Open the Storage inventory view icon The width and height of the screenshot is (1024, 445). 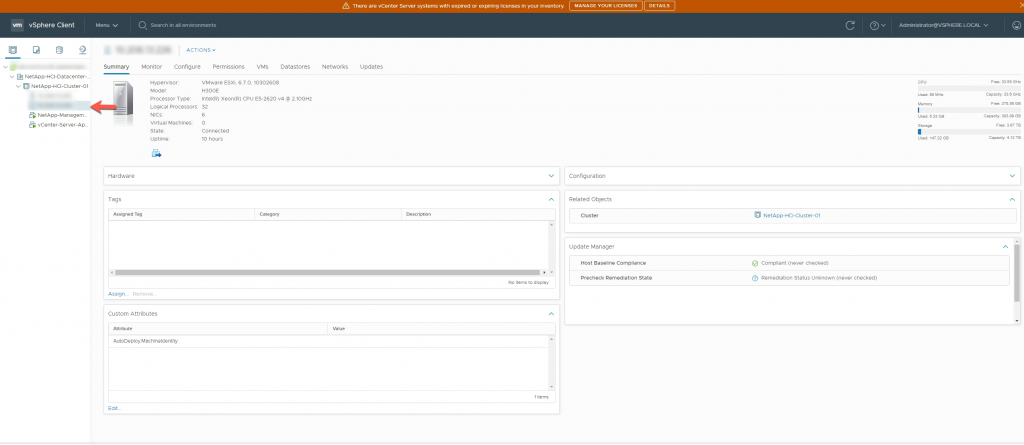pos(59,50)
